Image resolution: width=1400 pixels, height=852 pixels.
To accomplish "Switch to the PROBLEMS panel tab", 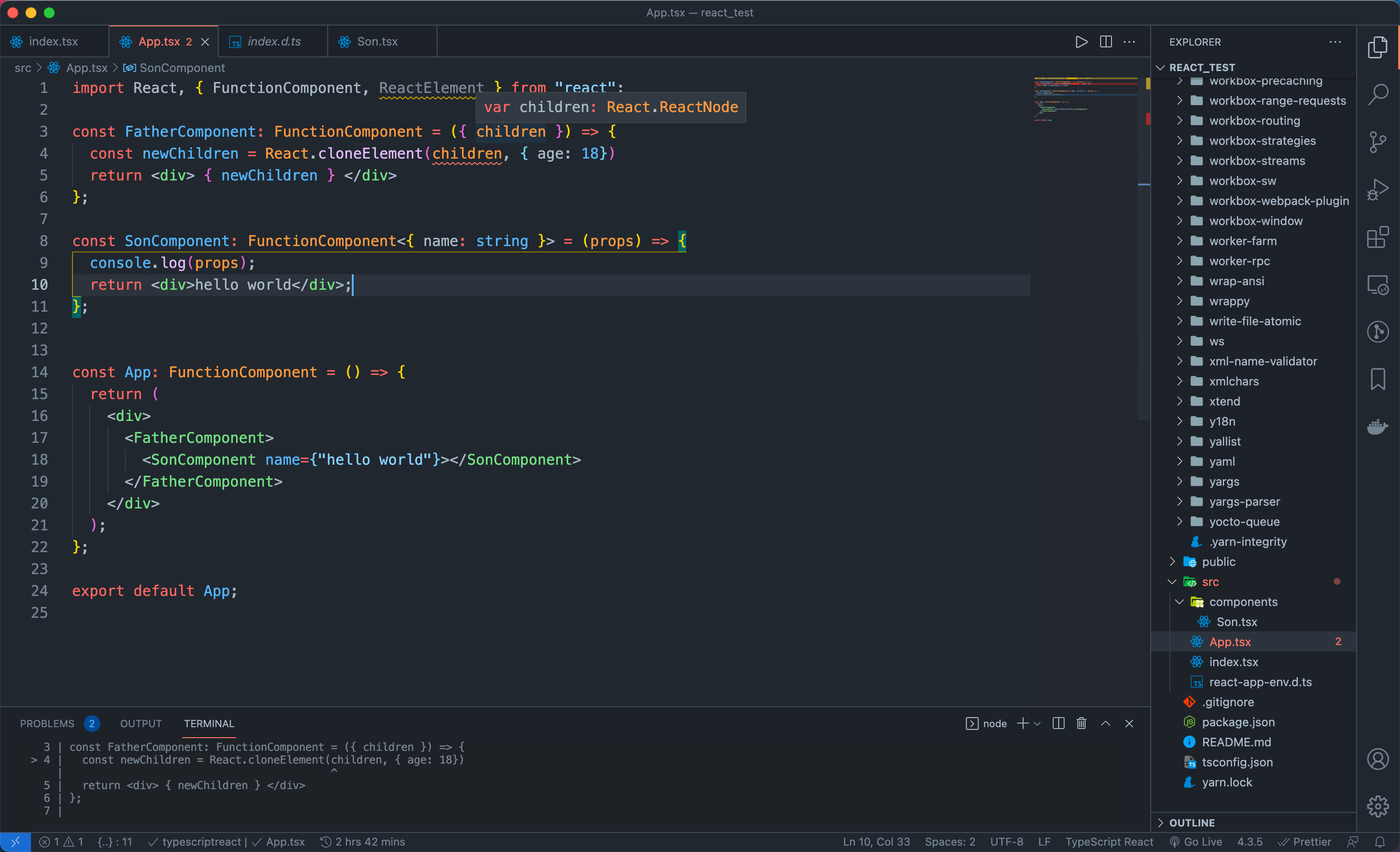I will (x=47, y=723).
